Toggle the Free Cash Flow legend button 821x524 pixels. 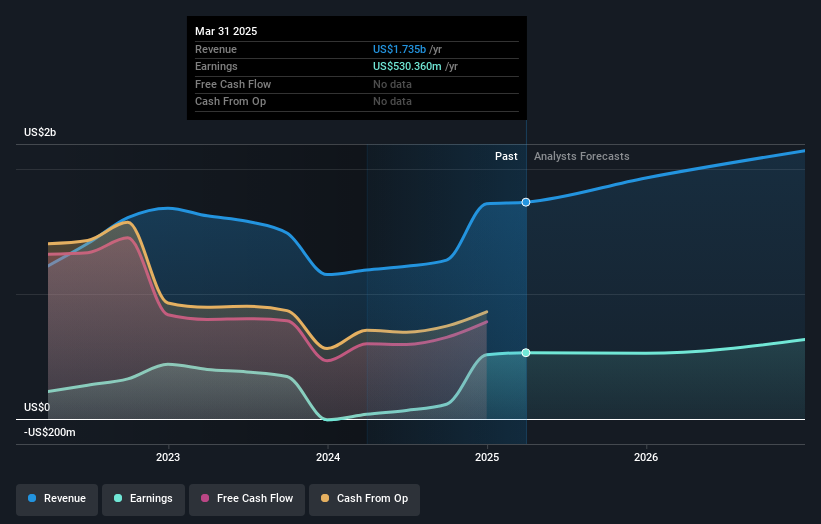click(247, 499)
